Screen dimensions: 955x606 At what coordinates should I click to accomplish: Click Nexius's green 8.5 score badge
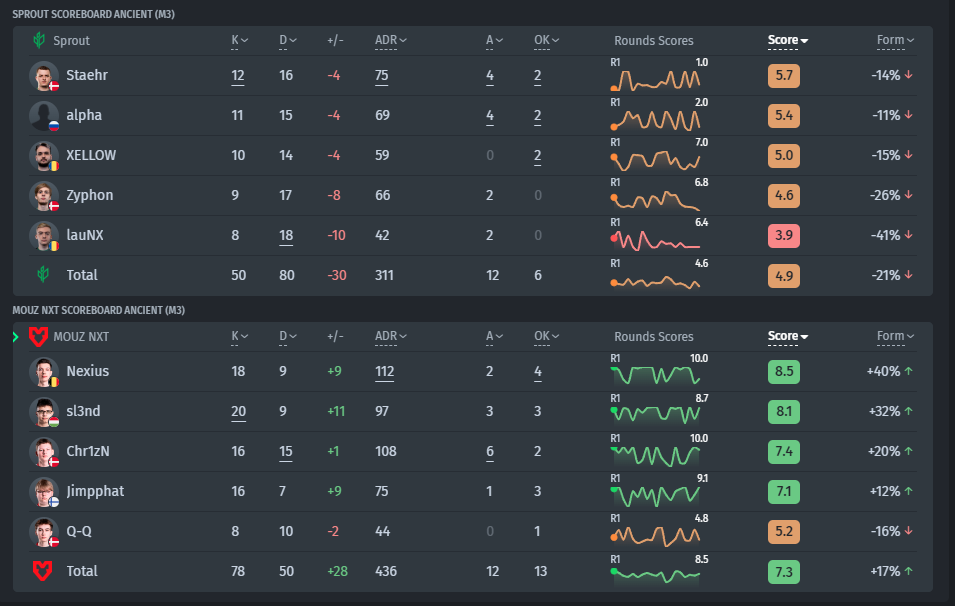click(784, 372)
